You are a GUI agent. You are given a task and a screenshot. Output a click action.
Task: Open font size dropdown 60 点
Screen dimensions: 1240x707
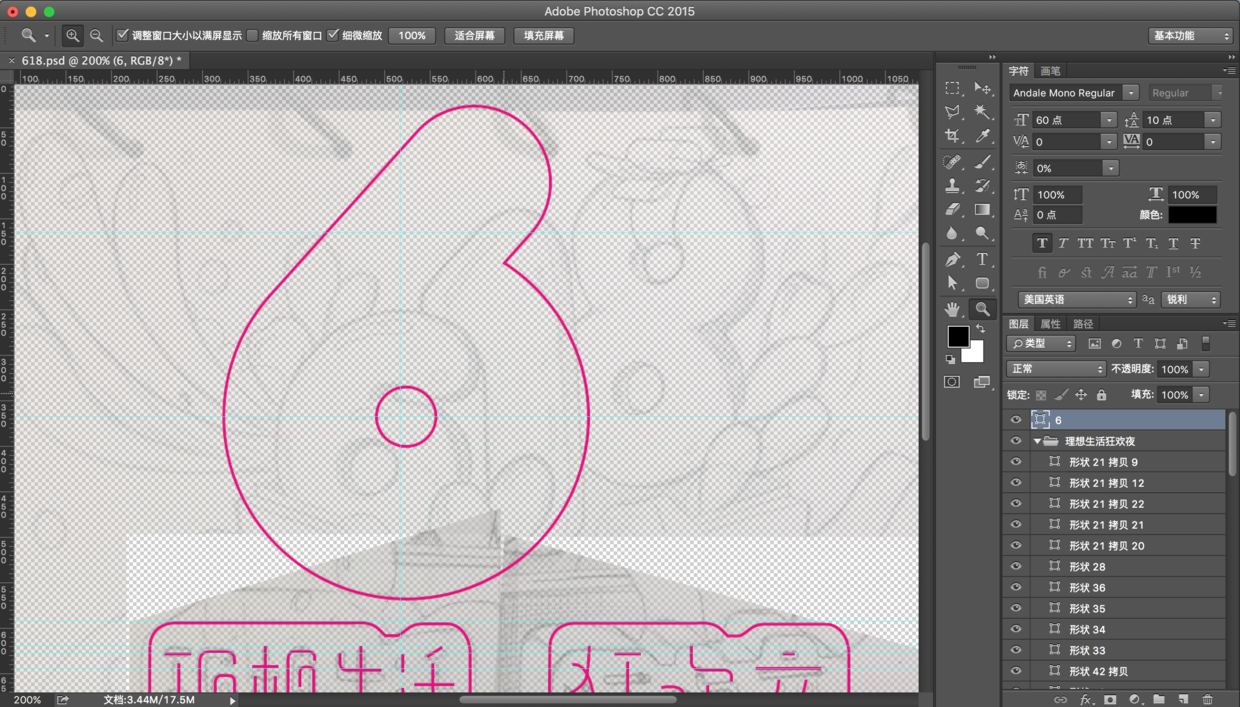1108,120
